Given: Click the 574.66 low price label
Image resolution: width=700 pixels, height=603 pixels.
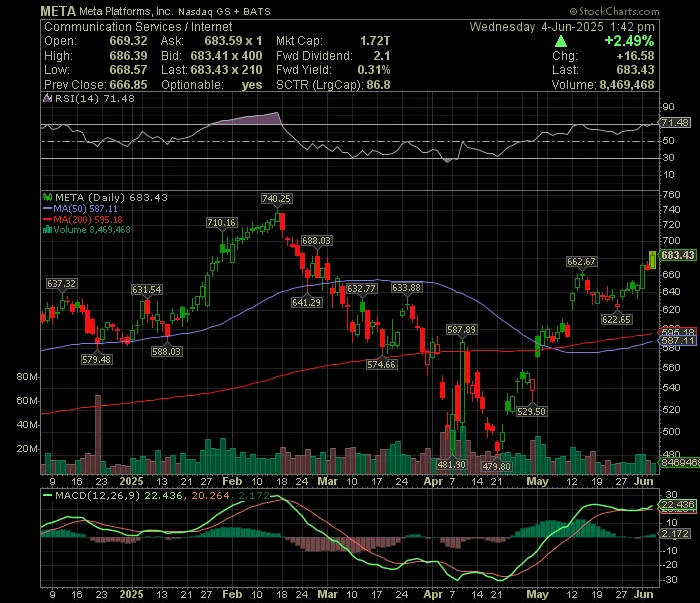Looking at the screenshot, I should coord(382,364).
